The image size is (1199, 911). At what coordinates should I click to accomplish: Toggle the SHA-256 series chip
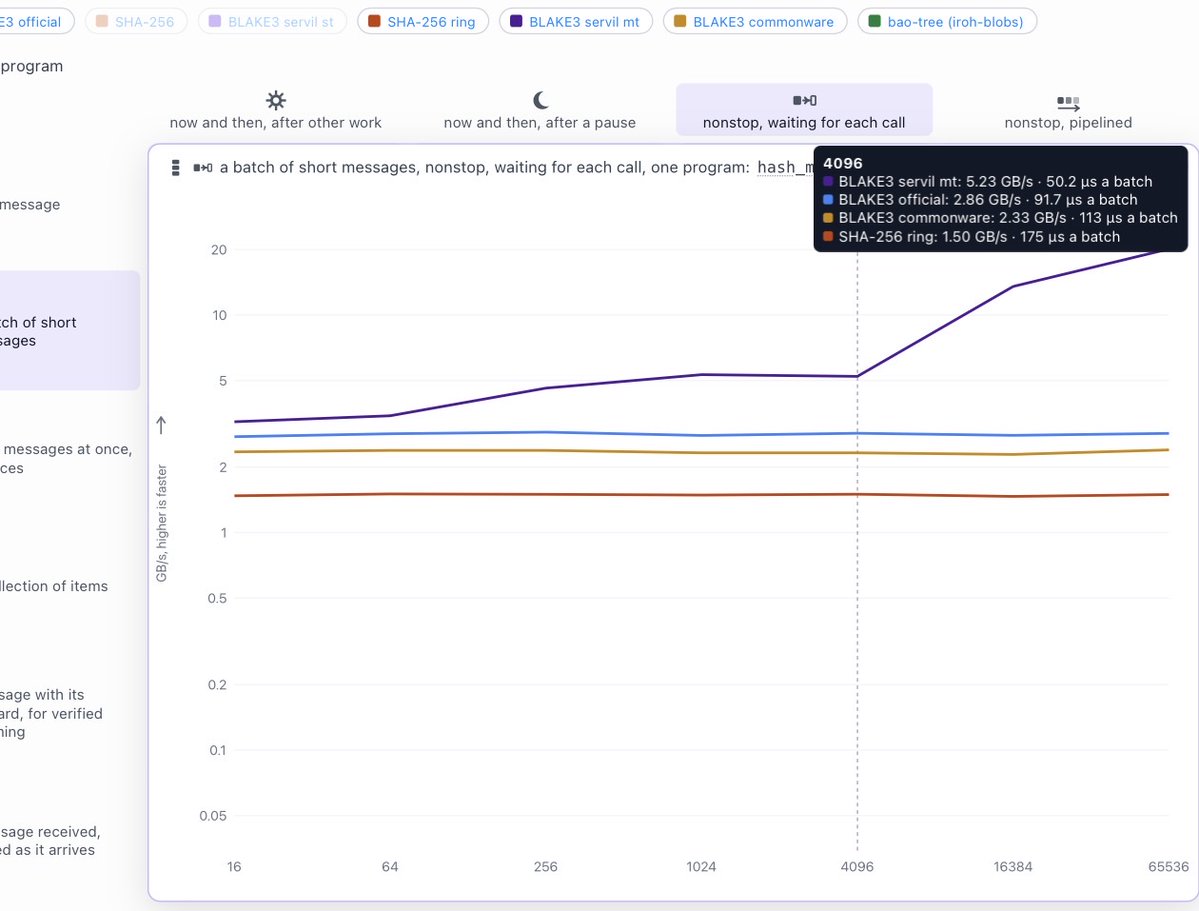(135, 21)
